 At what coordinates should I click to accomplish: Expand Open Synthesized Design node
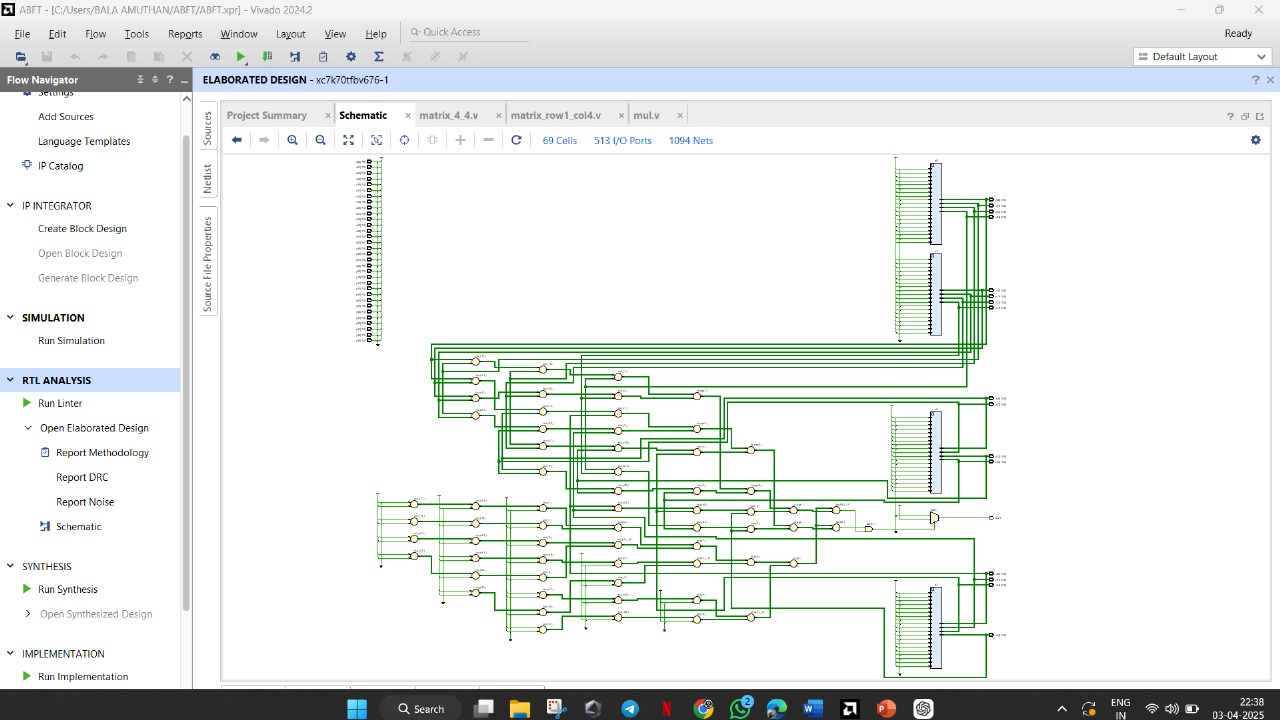(28, 614)
